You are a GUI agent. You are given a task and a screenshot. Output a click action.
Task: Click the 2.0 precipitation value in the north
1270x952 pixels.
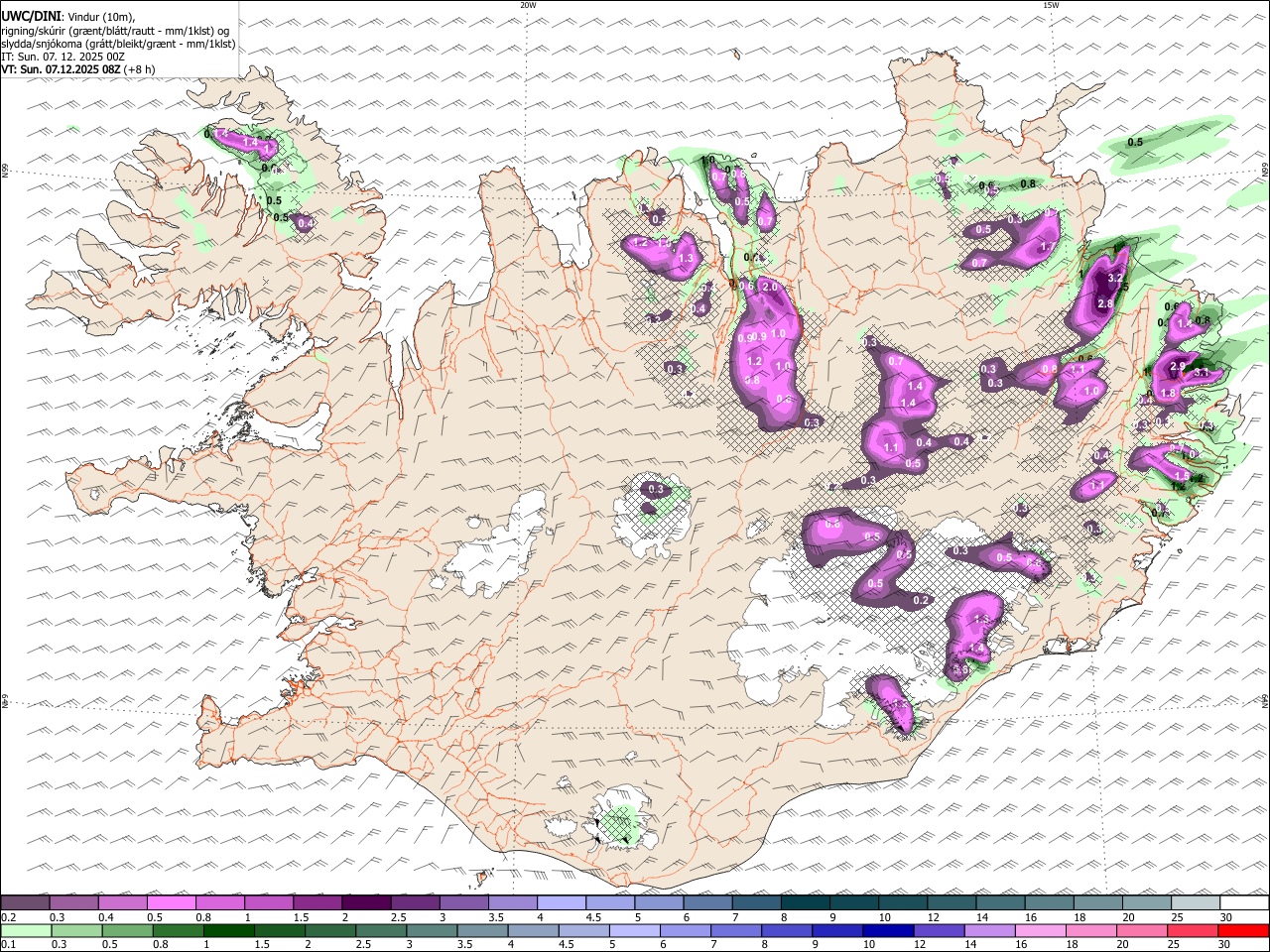click(769, 287)
